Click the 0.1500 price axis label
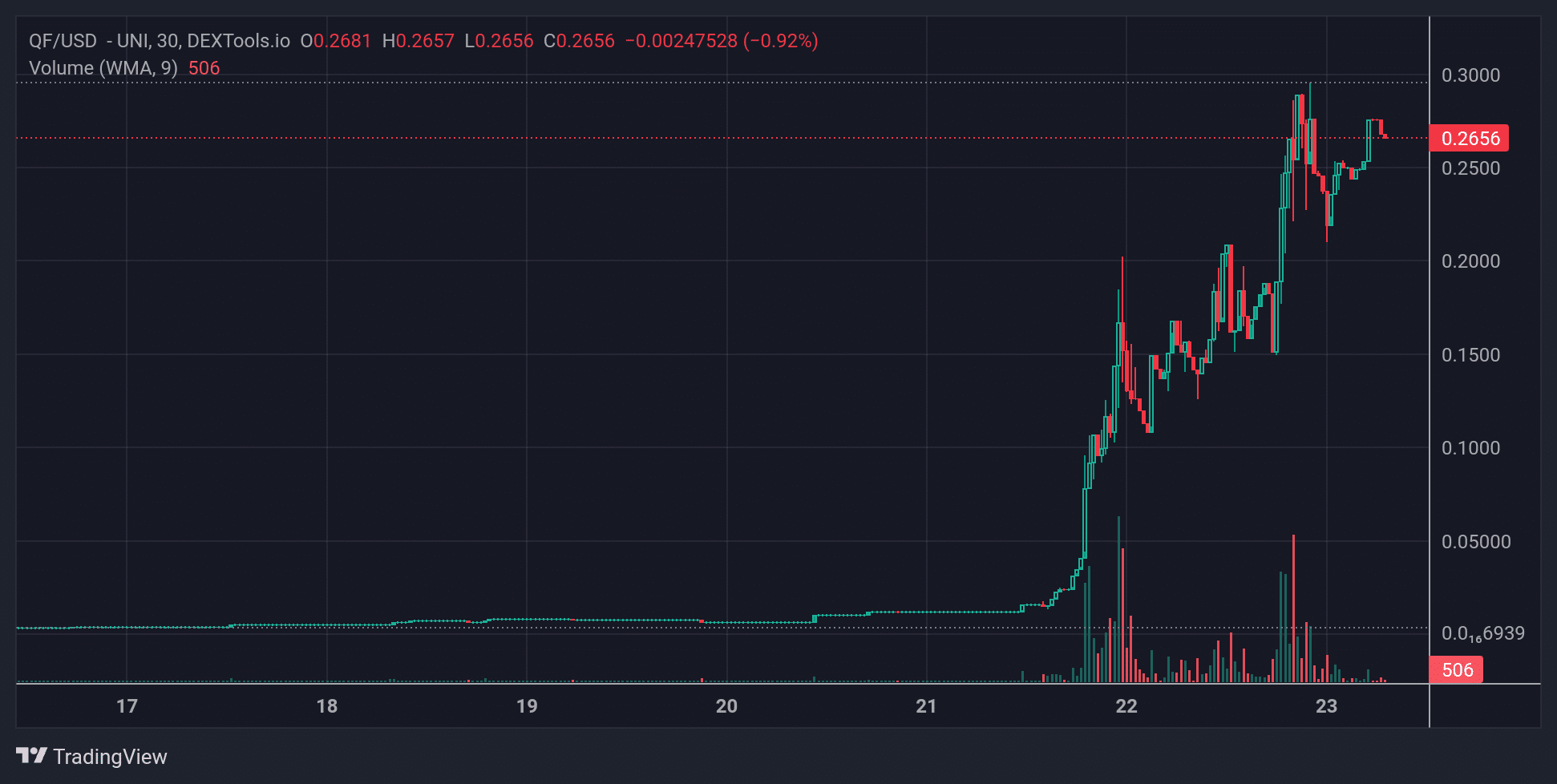 (1470, 355)
